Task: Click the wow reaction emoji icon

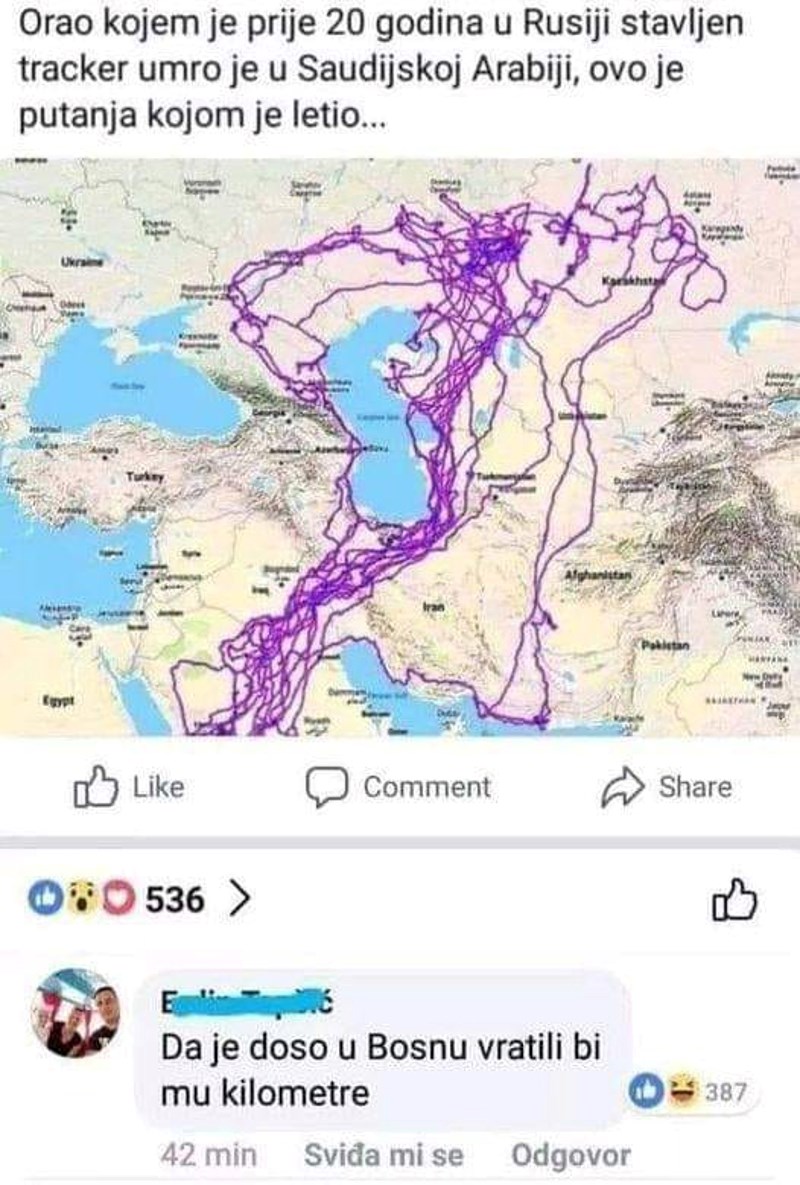Action: pos(81,898)
